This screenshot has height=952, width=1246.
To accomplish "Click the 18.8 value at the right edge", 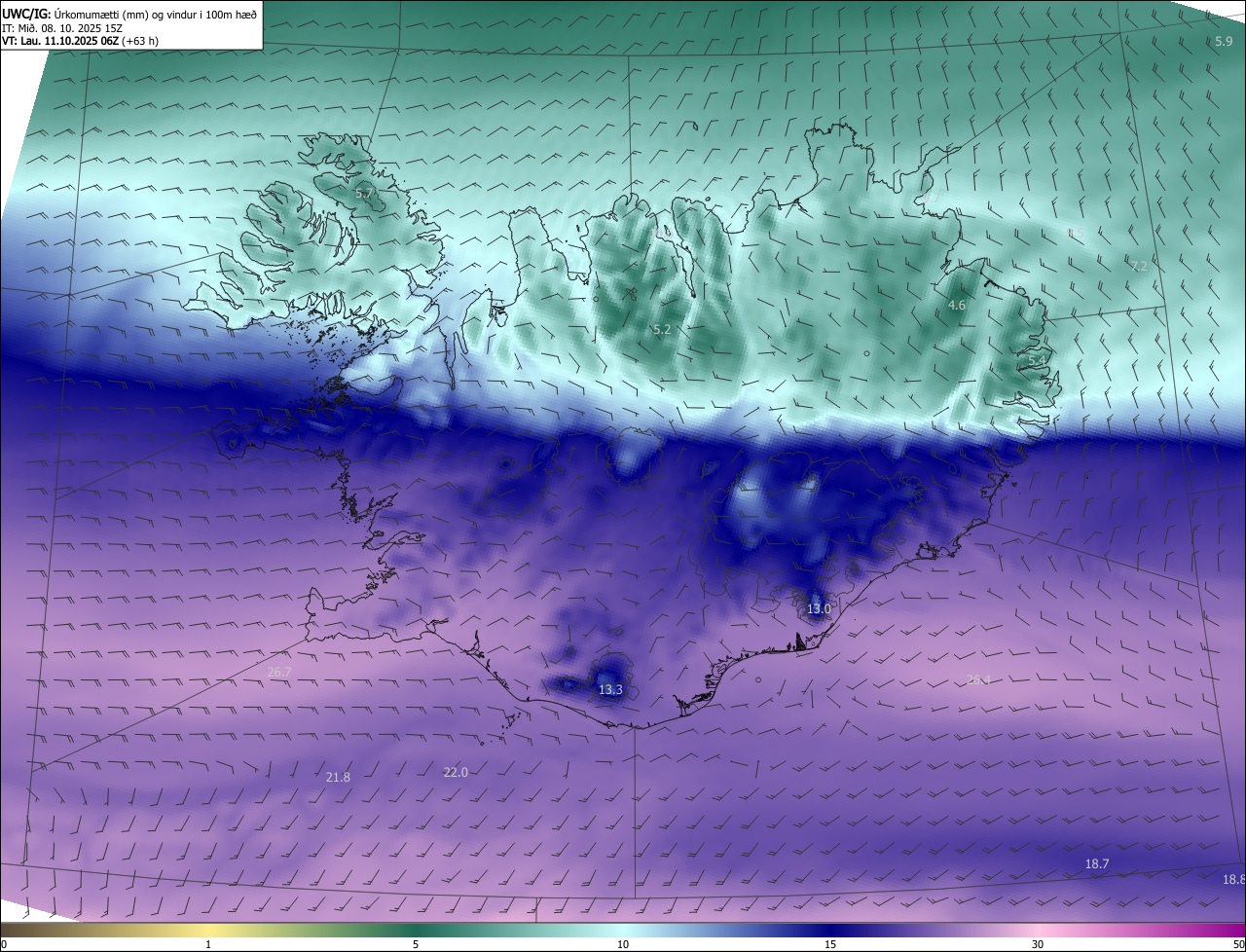I will (1233, 880).
